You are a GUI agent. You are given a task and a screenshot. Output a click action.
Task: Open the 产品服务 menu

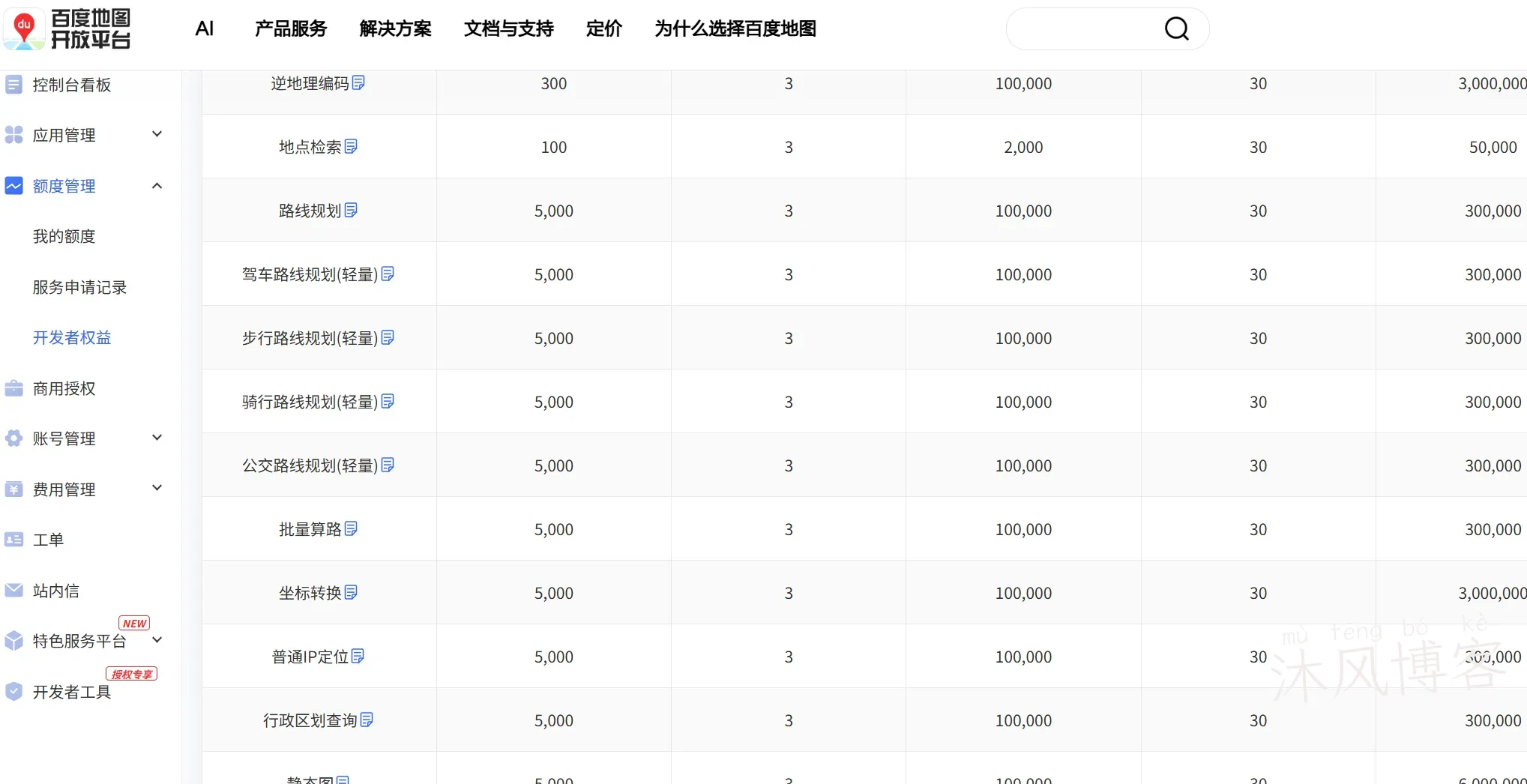coord(291,28)
